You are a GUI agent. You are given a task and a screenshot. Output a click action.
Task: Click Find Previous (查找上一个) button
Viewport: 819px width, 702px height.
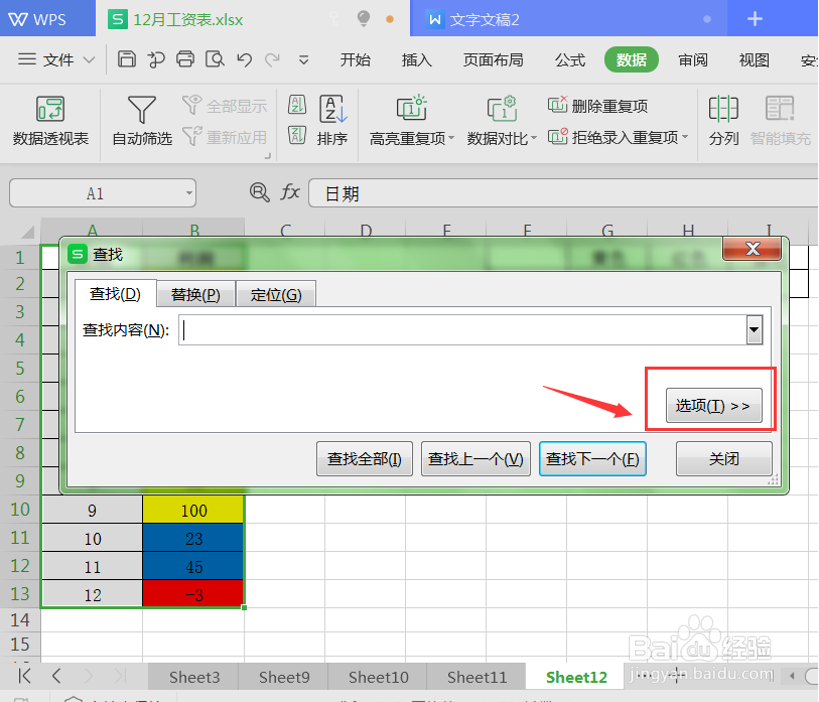[476, 459]
